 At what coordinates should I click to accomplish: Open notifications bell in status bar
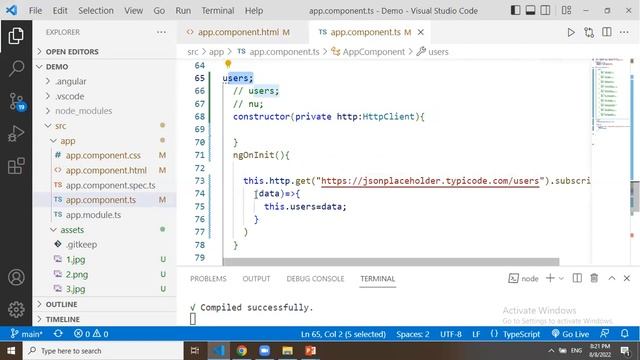[x=624, y=334]
